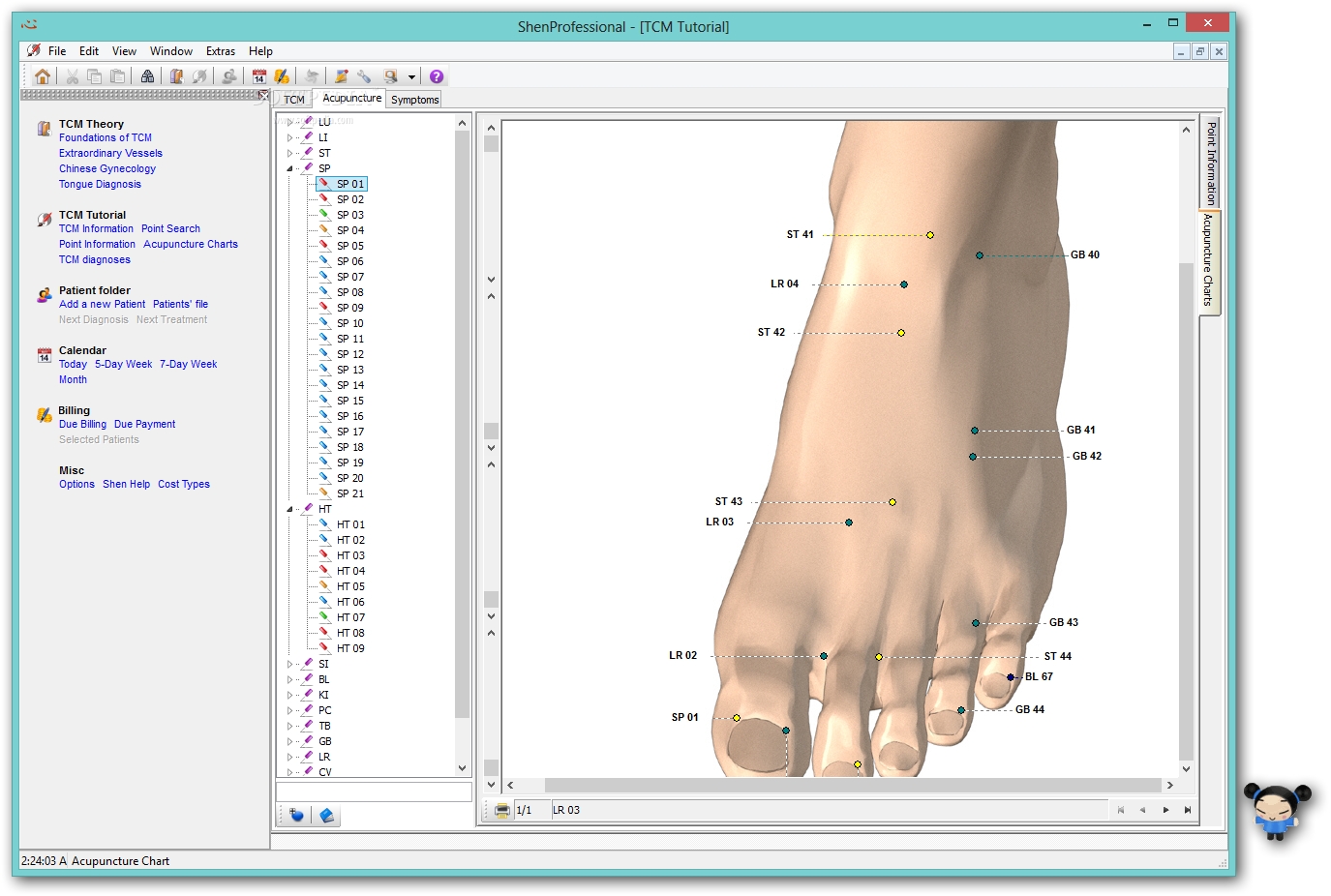Image resolution: width=1331 pixels, height=896 pixels.
Task: Expand the LR meridian tree node
Action: coord(289,757)
